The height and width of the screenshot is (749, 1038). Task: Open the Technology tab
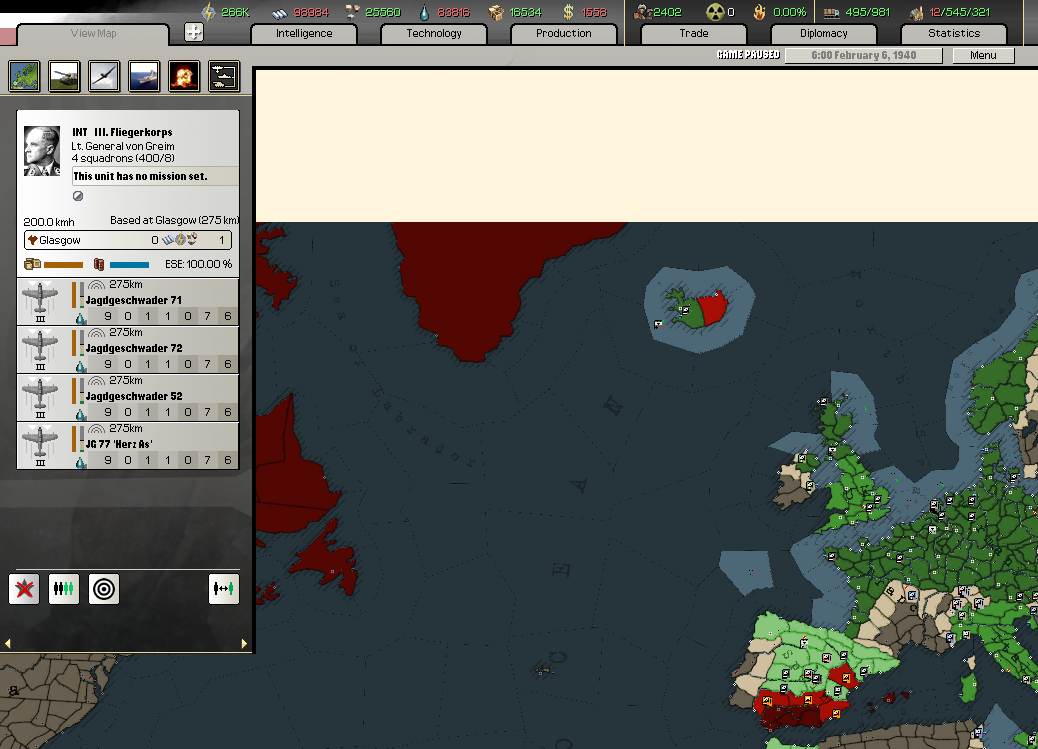coord(434,34)
